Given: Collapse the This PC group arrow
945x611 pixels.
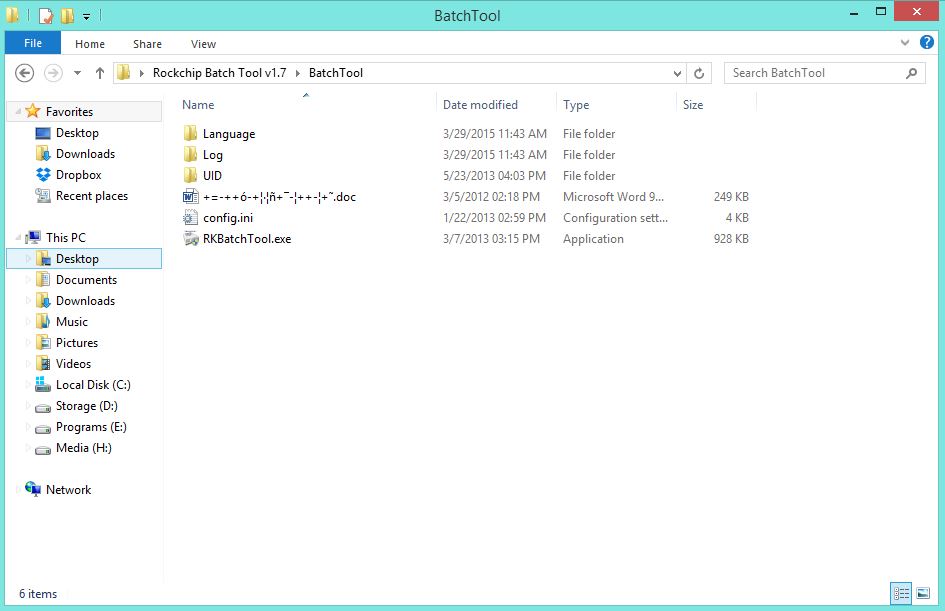Looking at the screenshot, I should point(17,238).
